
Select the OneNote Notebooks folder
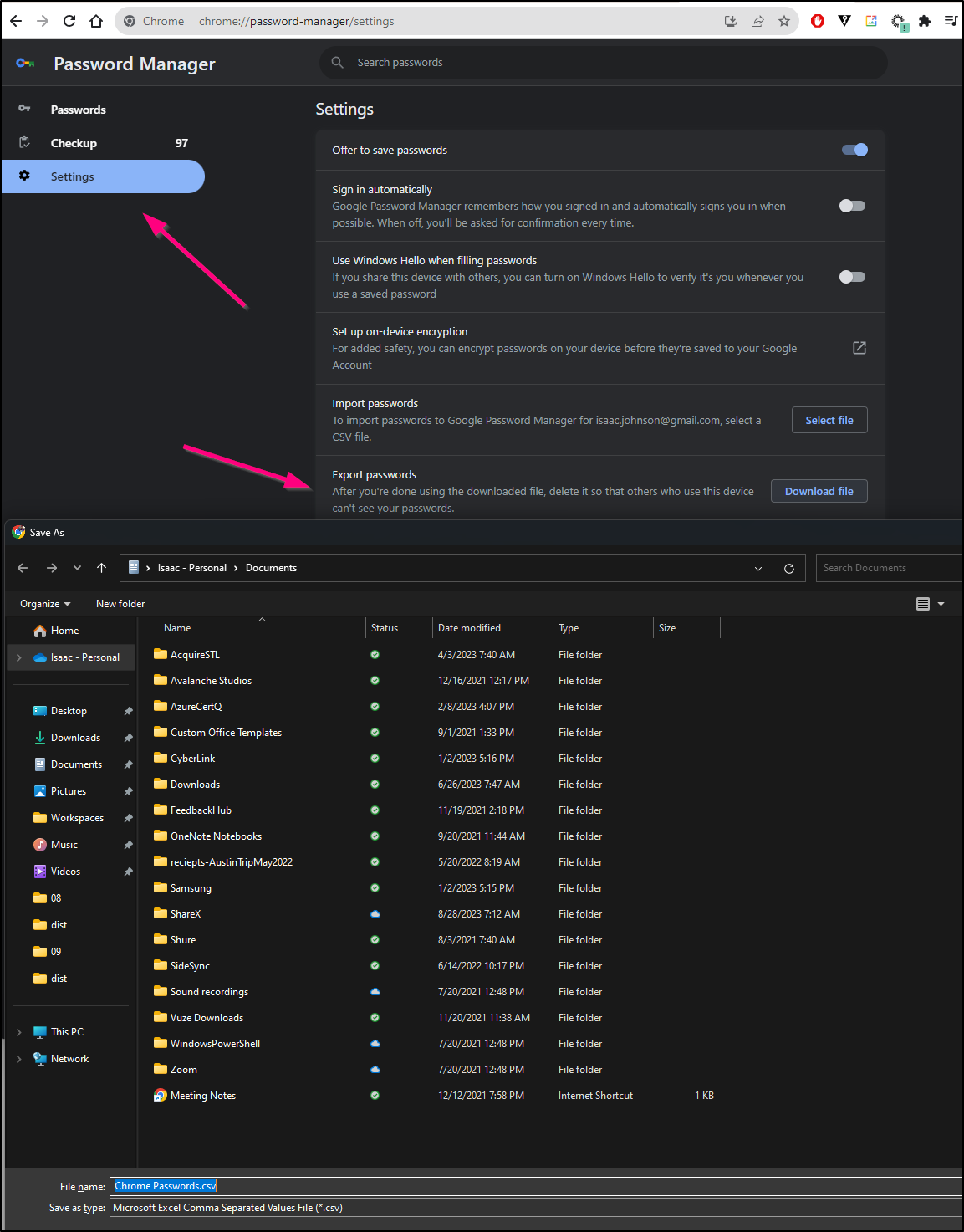point(216,836)
